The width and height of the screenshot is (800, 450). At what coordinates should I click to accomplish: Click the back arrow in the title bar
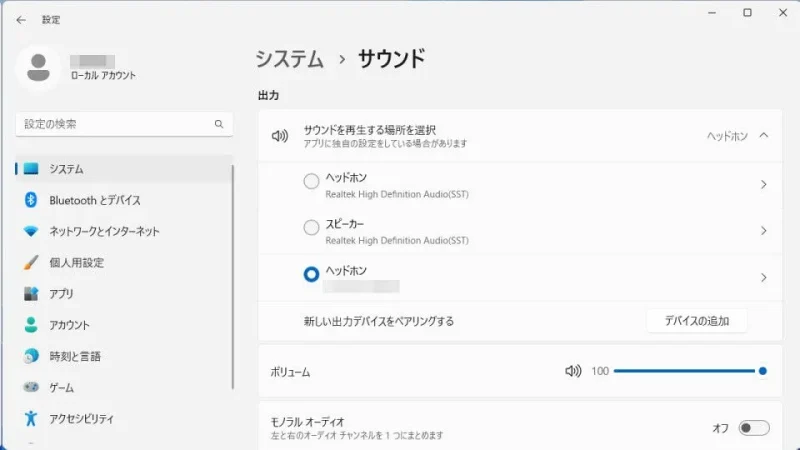(21, 19)
